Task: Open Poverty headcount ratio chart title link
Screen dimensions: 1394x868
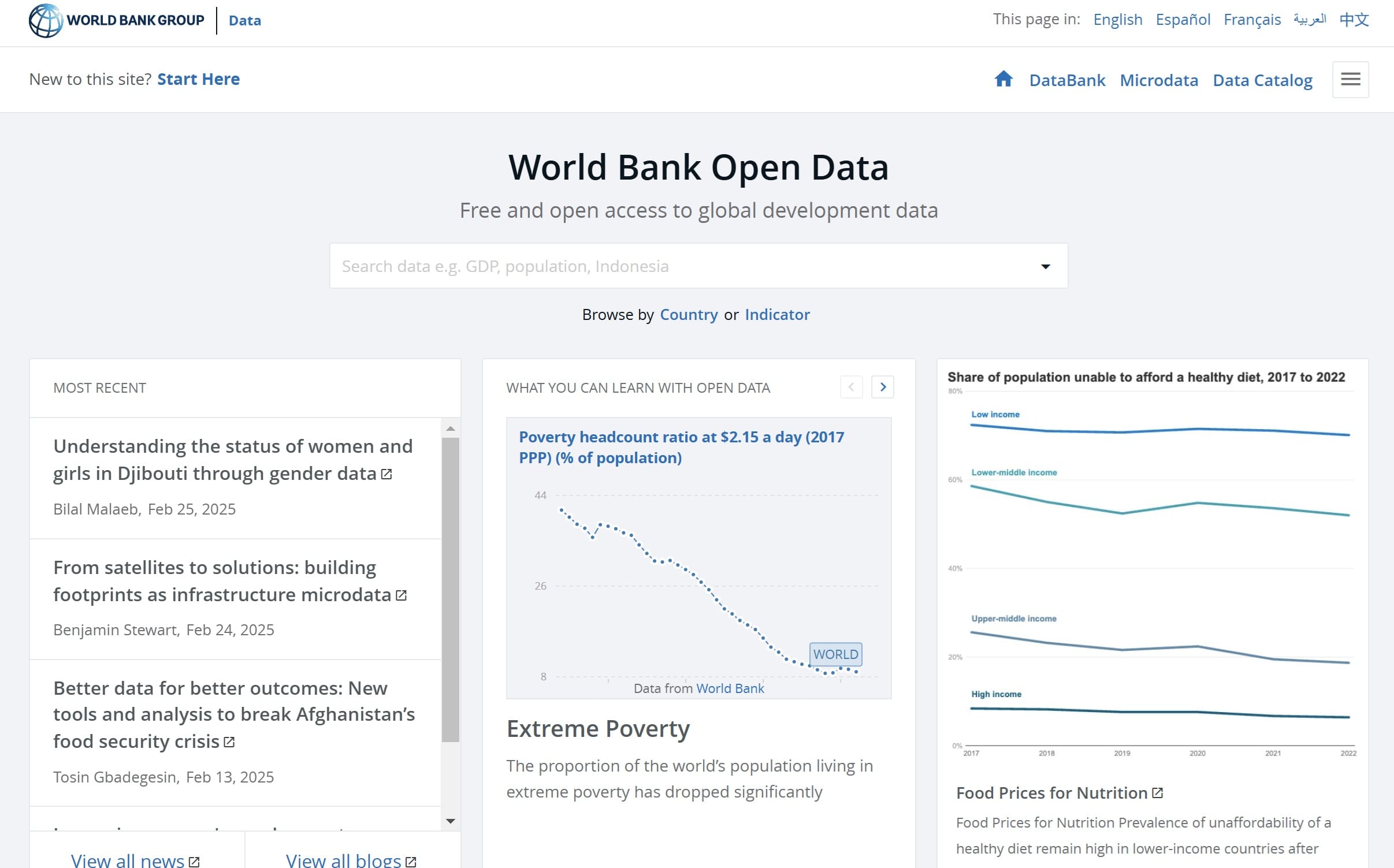Action: pyautogui.click(x=681, y=448)
